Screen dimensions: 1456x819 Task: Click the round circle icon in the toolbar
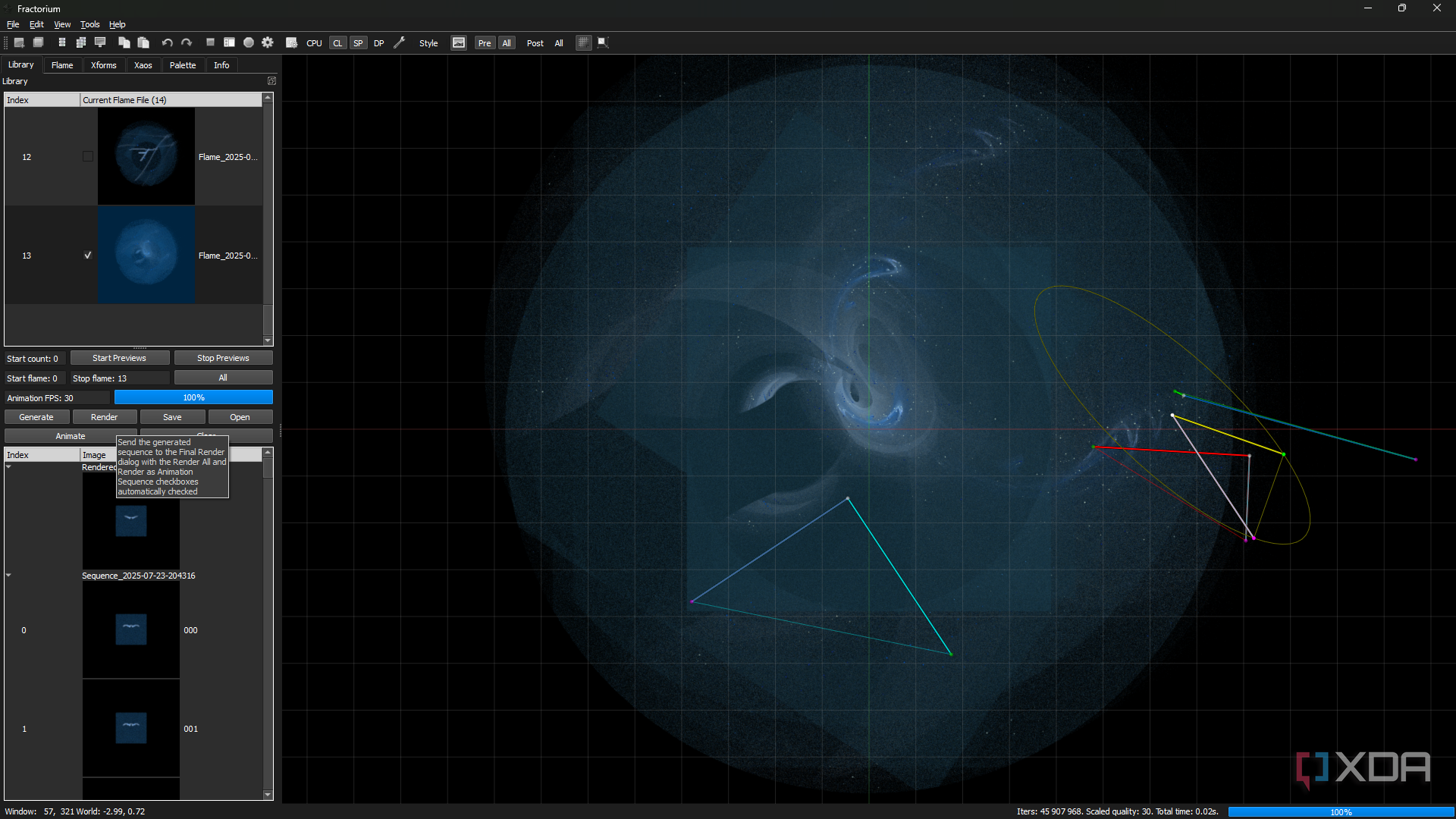click(x=249, y=43)
